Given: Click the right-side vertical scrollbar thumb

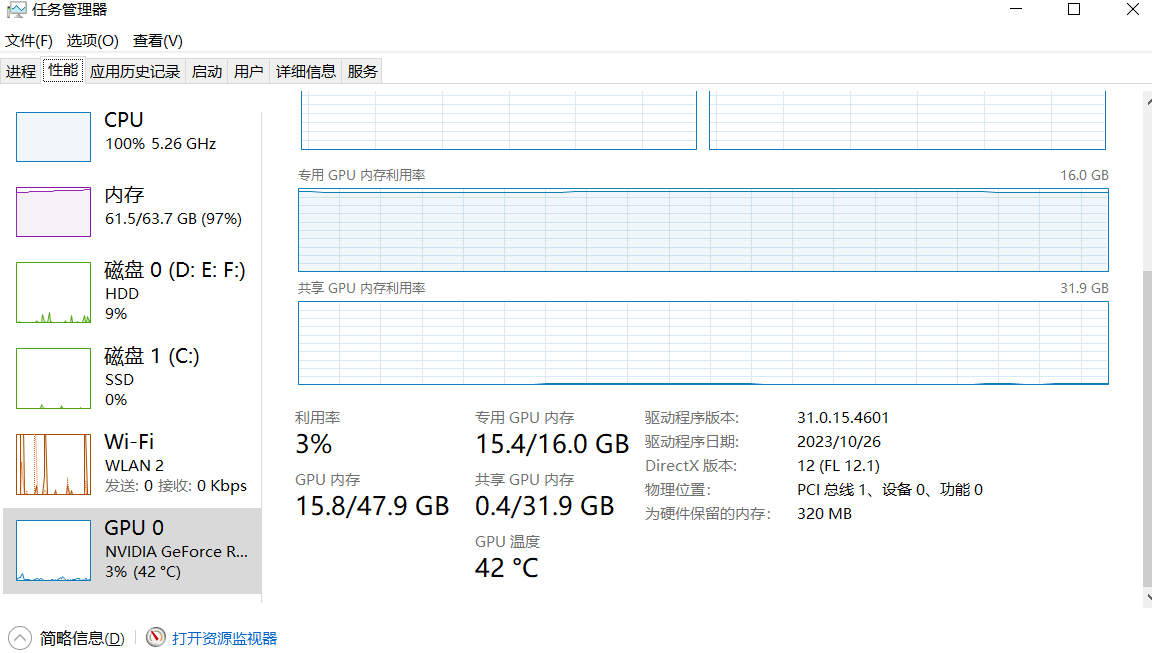Looking at the screenshot, I should (x=1146, y=430).
